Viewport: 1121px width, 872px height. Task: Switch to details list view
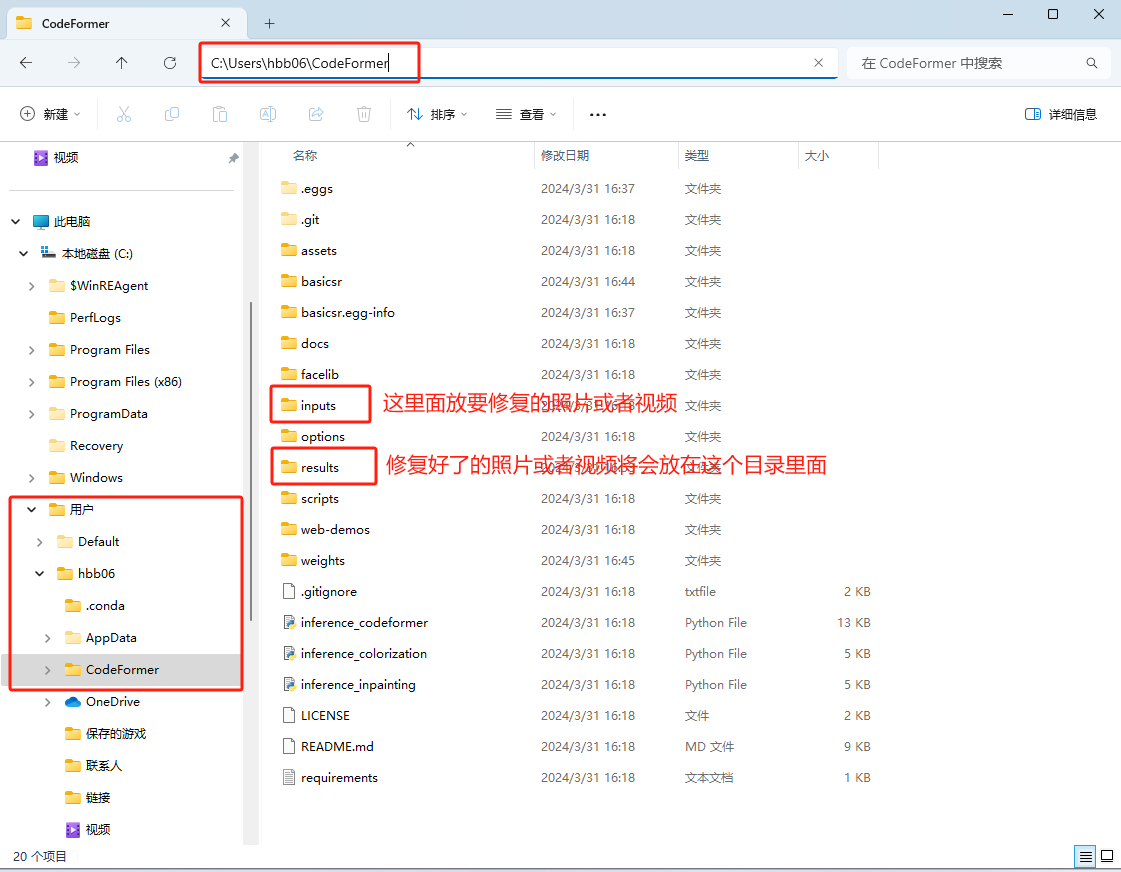(x=1085, y=856)
